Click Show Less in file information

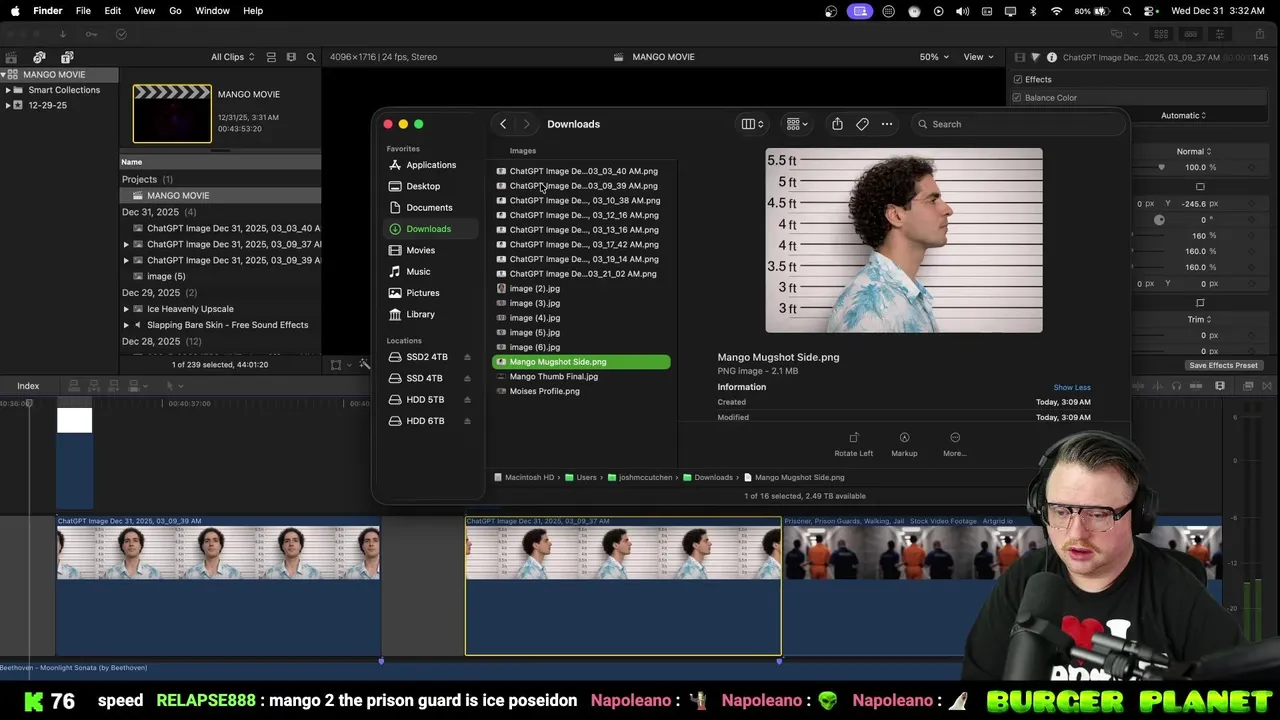point(1072,388)
